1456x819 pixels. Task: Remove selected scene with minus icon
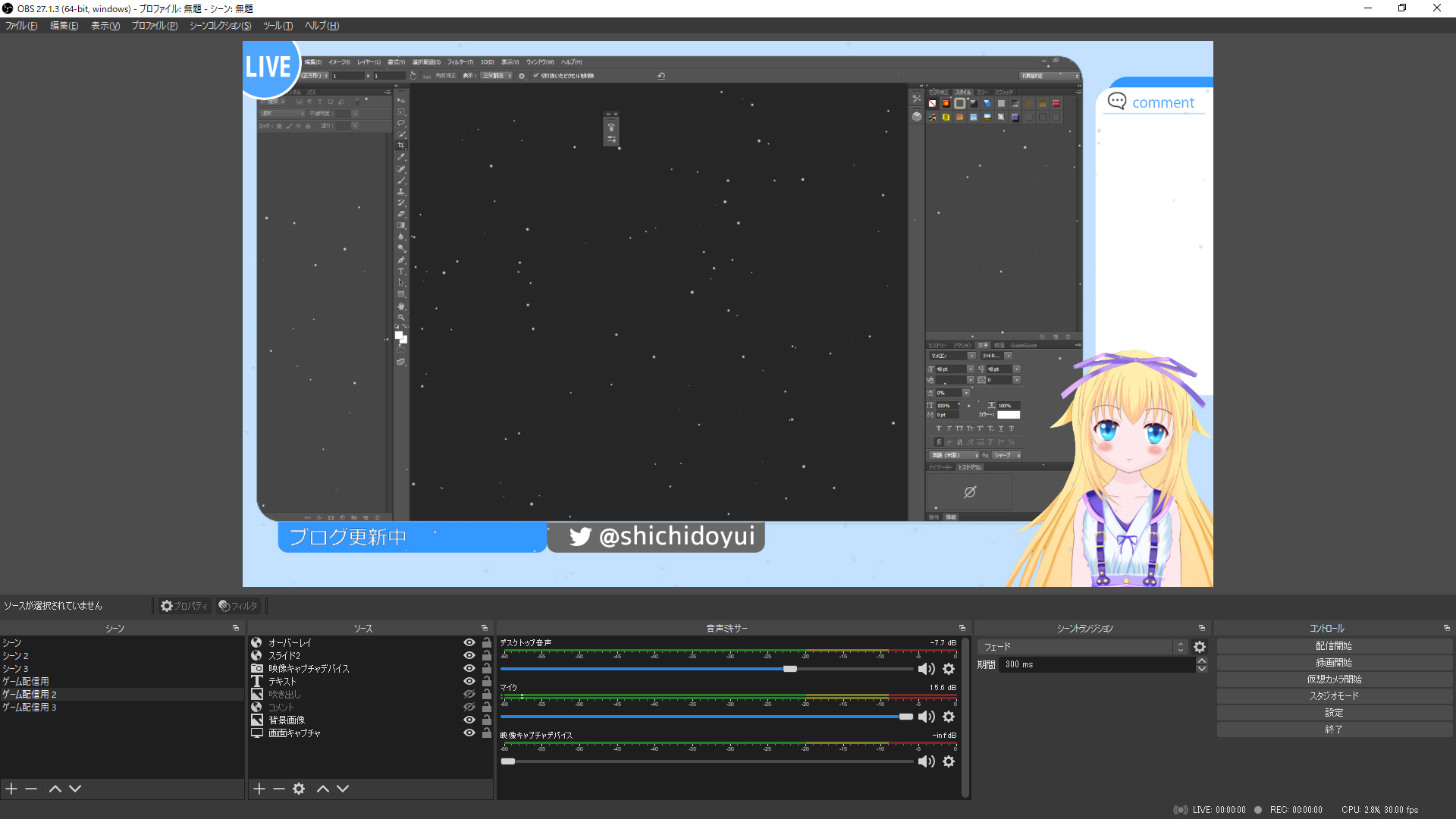31,789
